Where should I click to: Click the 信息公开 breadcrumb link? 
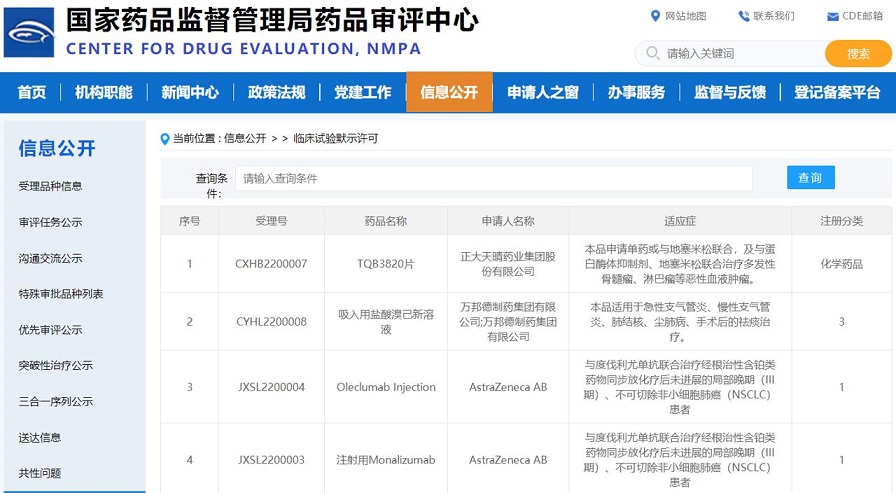(245, 138)
